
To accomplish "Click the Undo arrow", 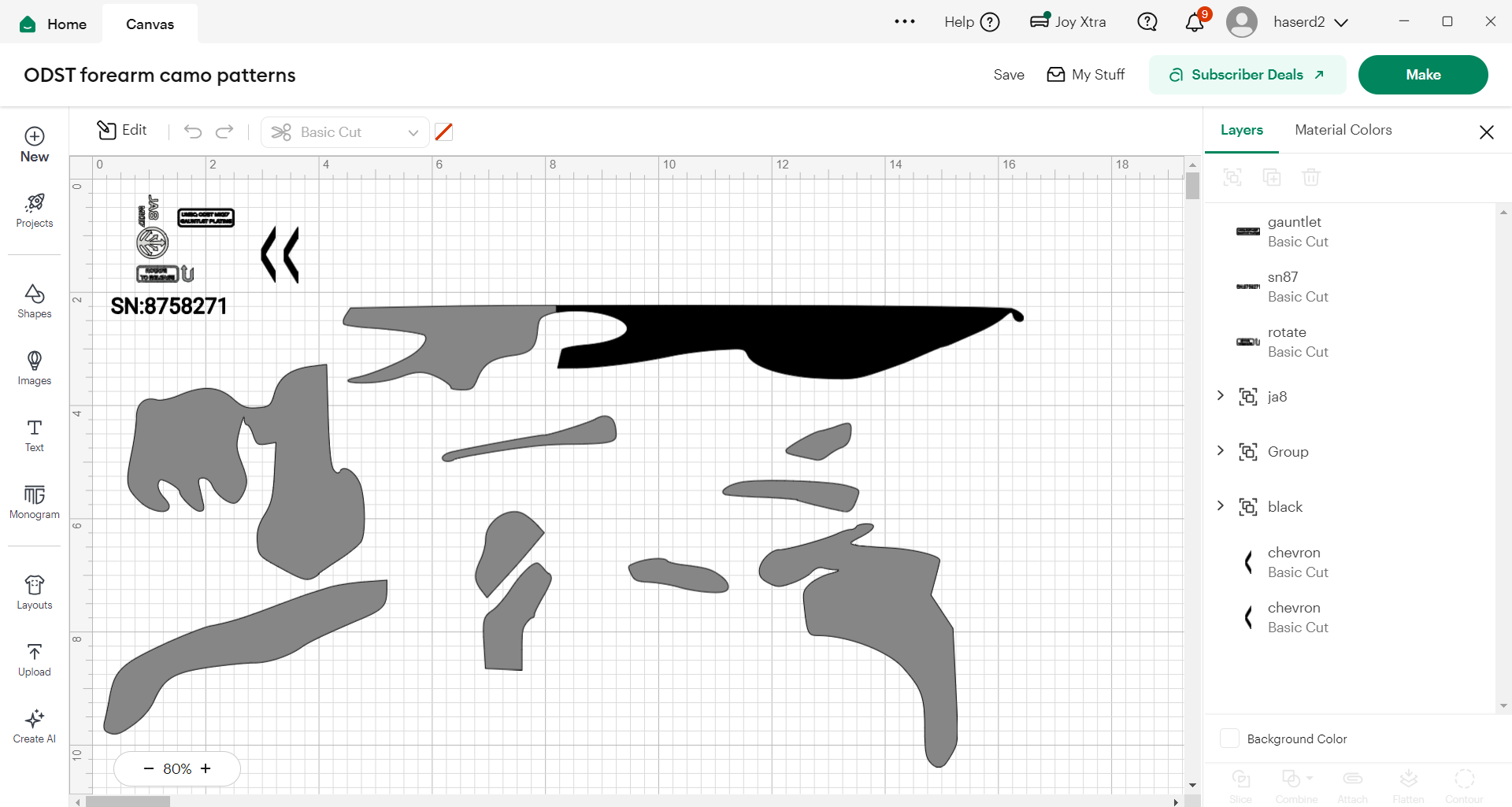I will 193,131.
